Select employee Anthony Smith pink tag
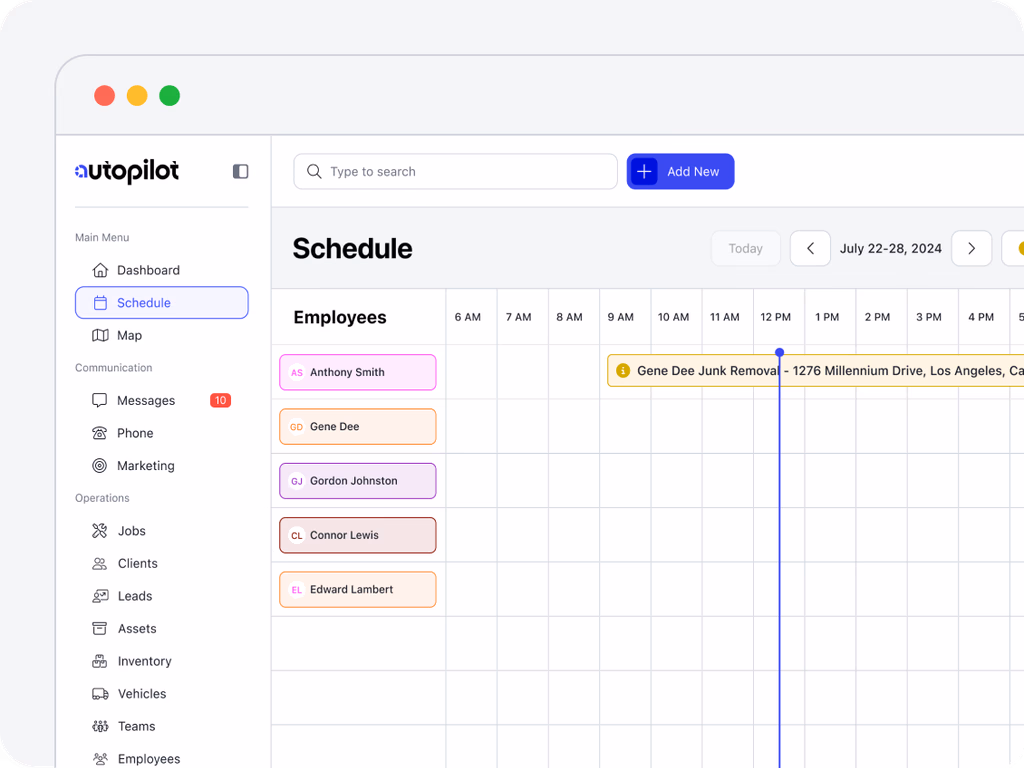 click(358, 372)
